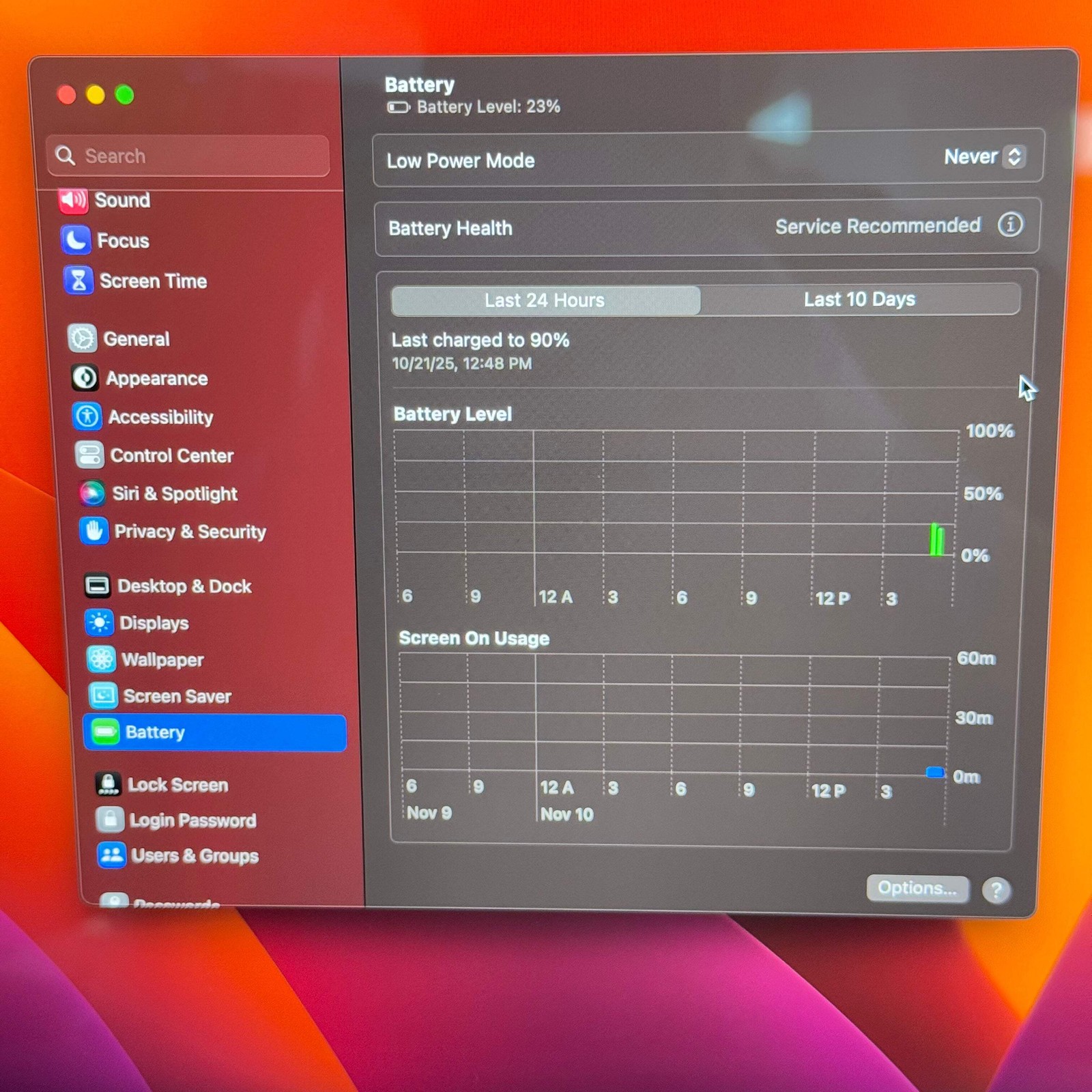Image resolution: width=1092 pixels, height=1092 pixels.
Task: Switch to the Last 24 Hours tab
Action: pos(545,300)
